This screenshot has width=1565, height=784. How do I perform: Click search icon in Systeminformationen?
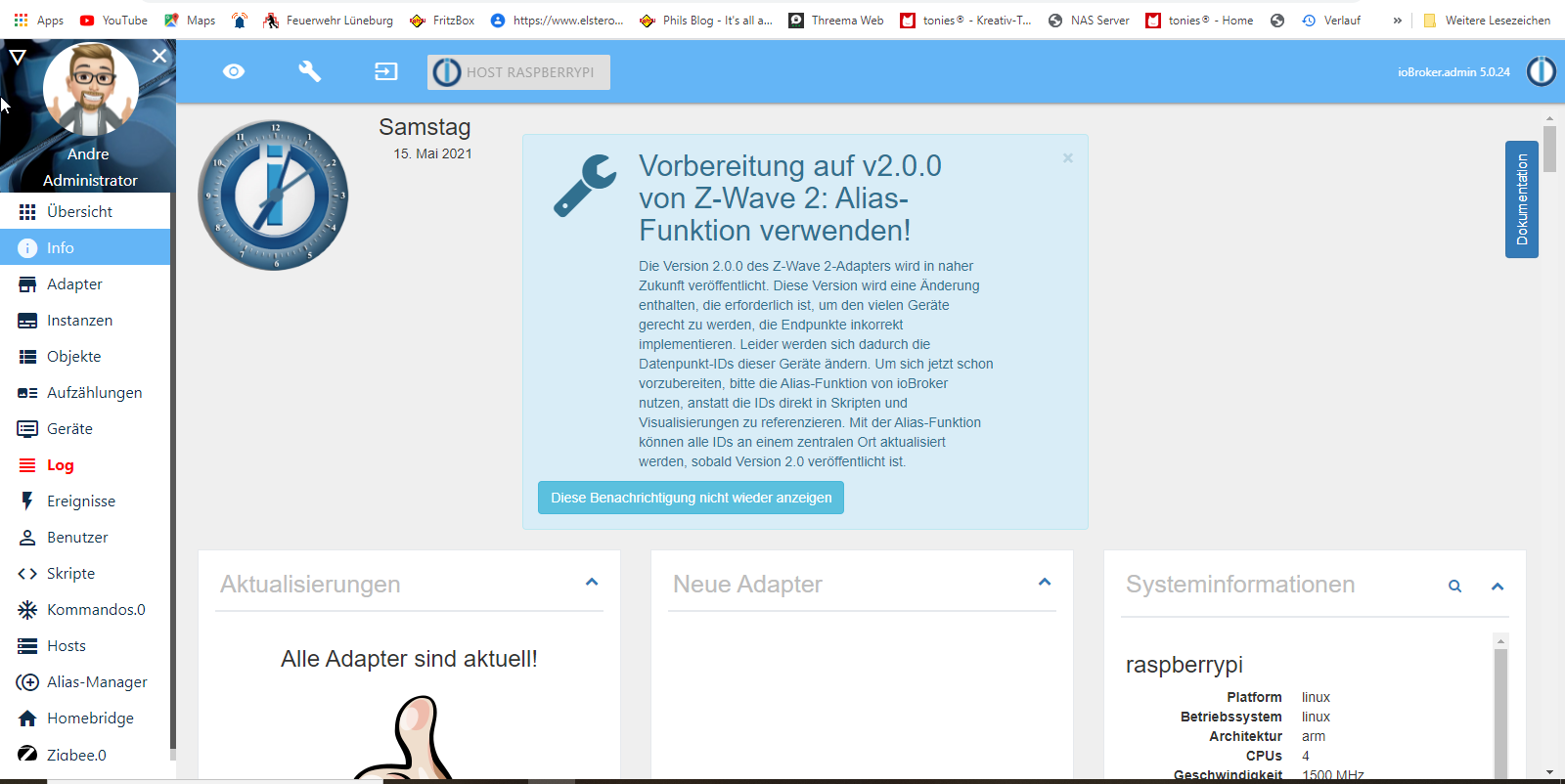(x=1455, y=587)
